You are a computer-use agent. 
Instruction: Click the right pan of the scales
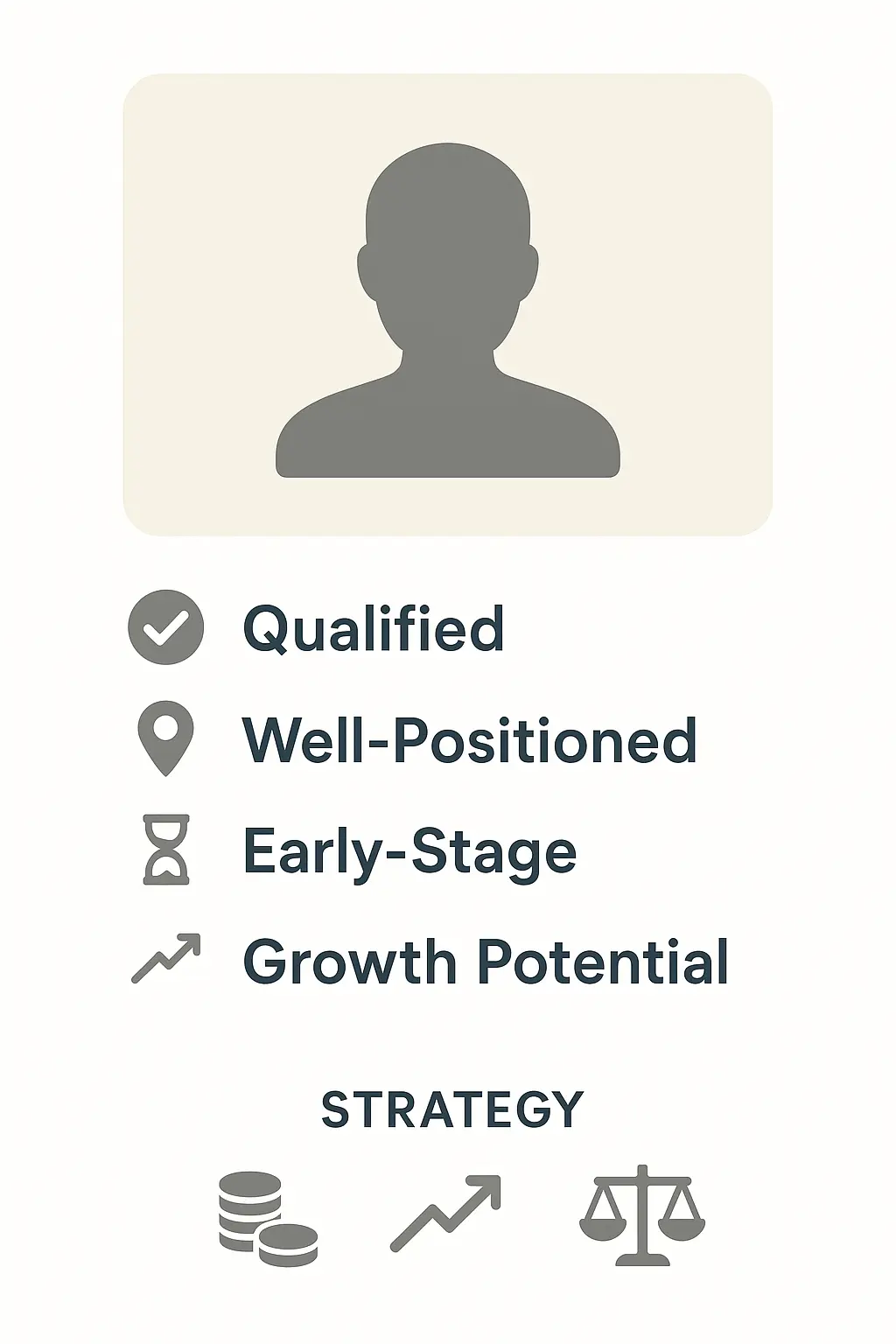click(x=682, y=1221)
